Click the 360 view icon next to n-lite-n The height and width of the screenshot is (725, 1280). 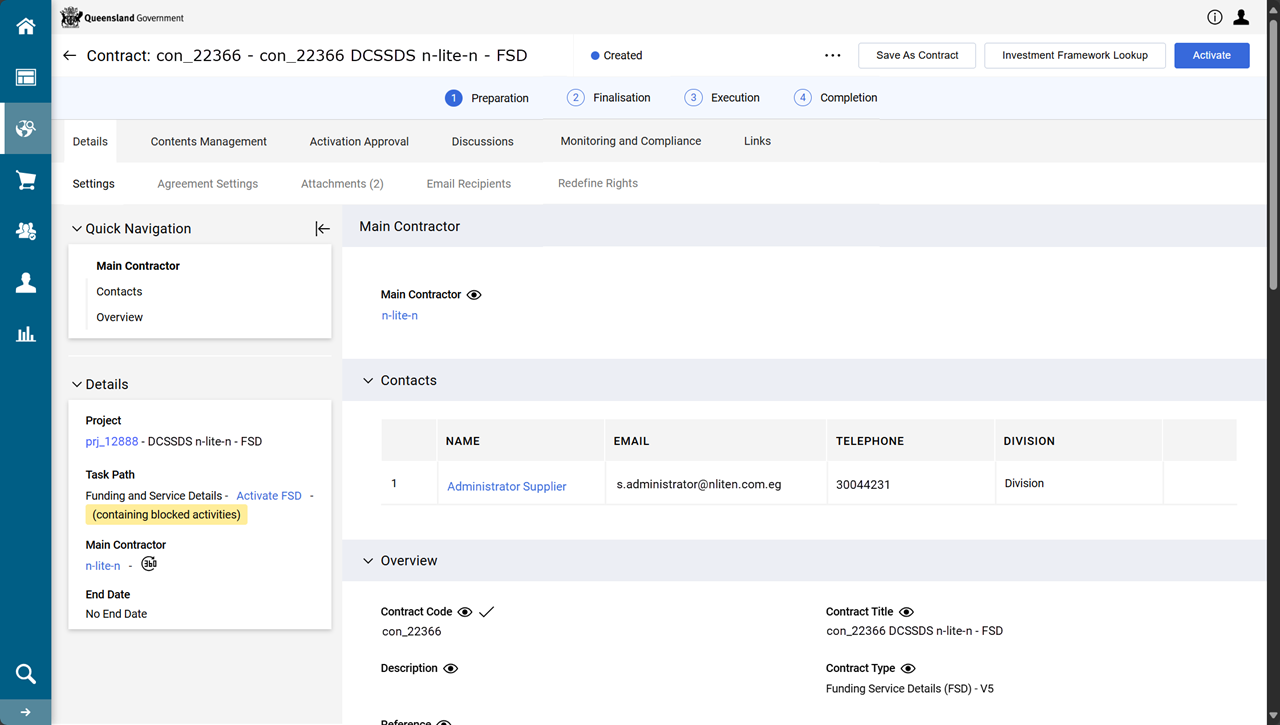coord(149,564)
